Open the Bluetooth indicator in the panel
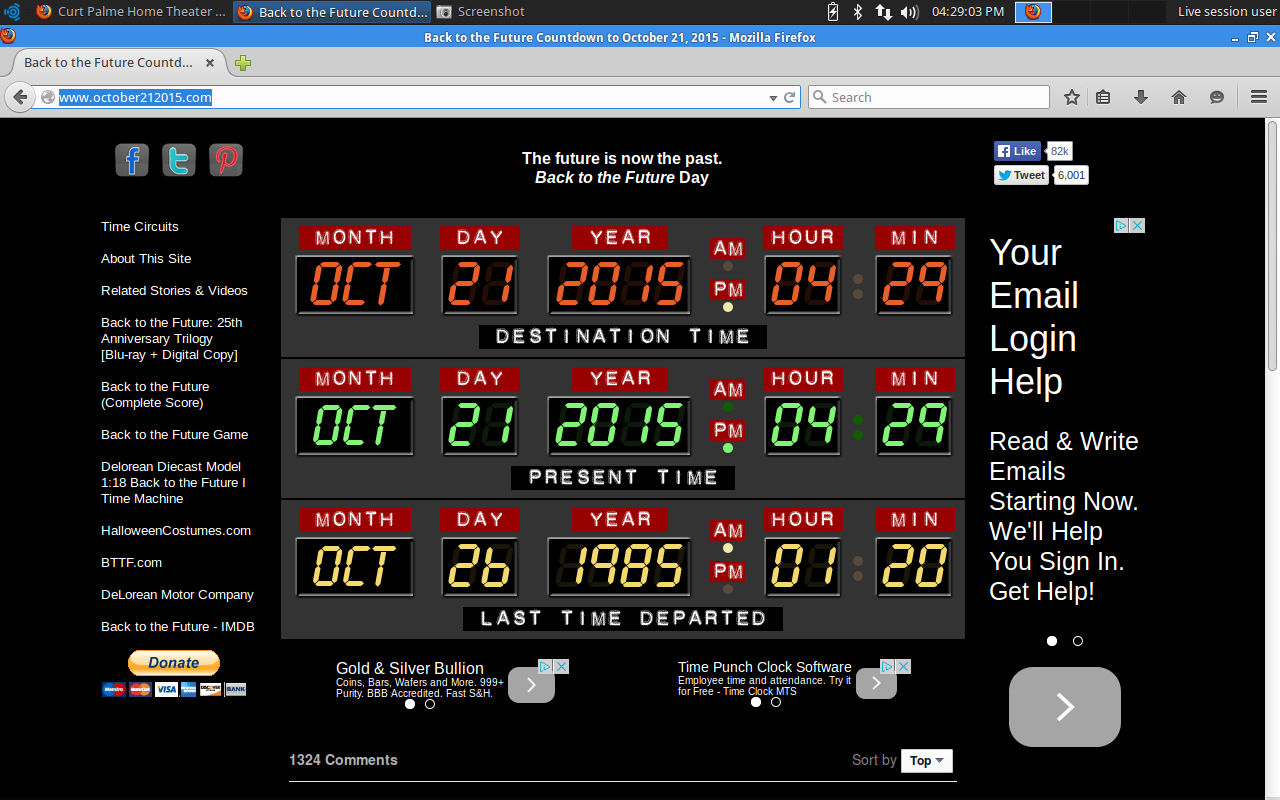The image size is (1280, 800). [x=858, y=12]
